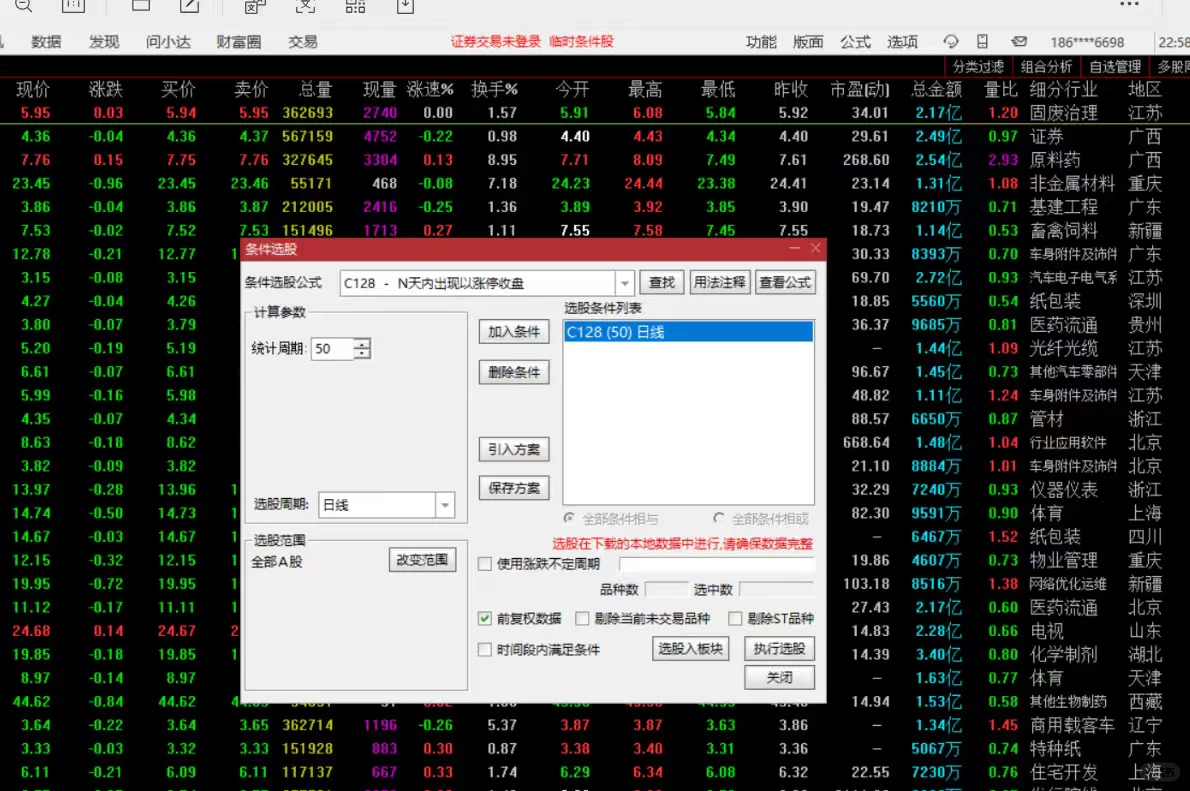Click the 加入条件 button
Viewport: 1190px width, 791px height.
tap(514, 333)
